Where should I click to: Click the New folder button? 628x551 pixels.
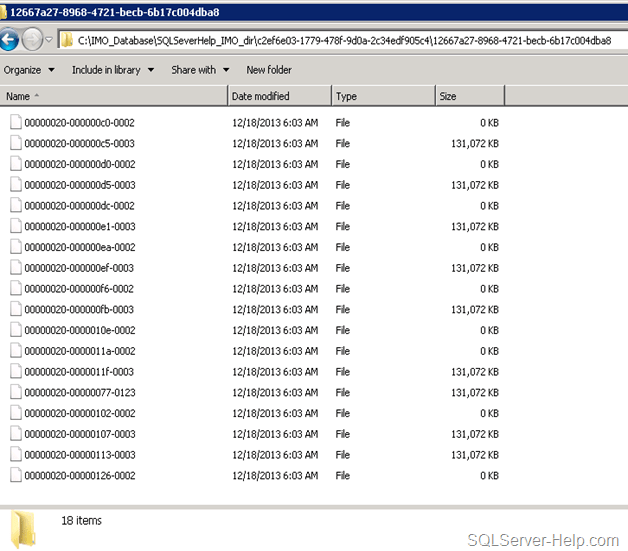pyautogui.click(x=269, y=70)
